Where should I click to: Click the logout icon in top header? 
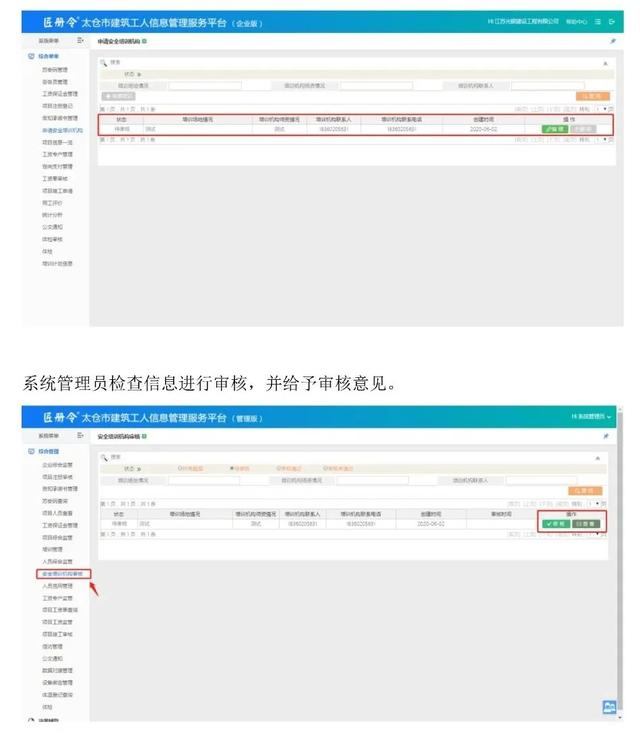pyautogui.click(x=611, y=21)
